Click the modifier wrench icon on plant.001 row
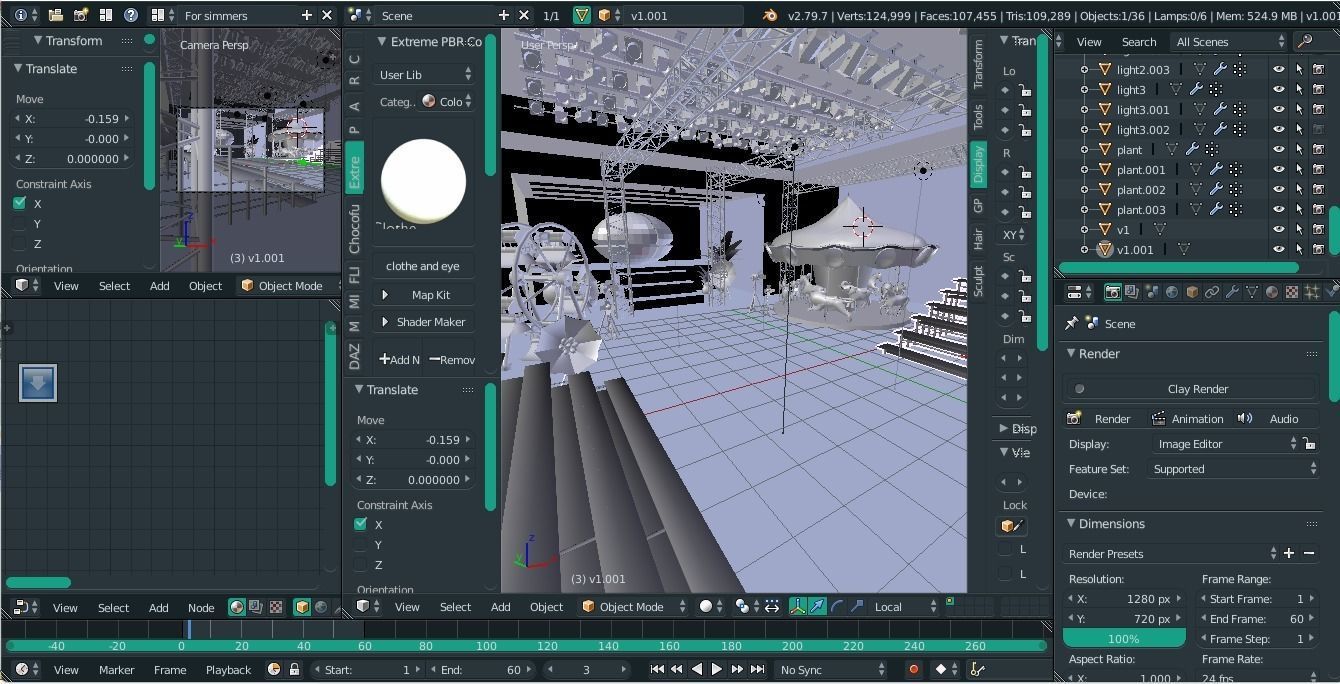Image resolution: width=1340 pixels, height=684 pixels. tap(1216, 170)
